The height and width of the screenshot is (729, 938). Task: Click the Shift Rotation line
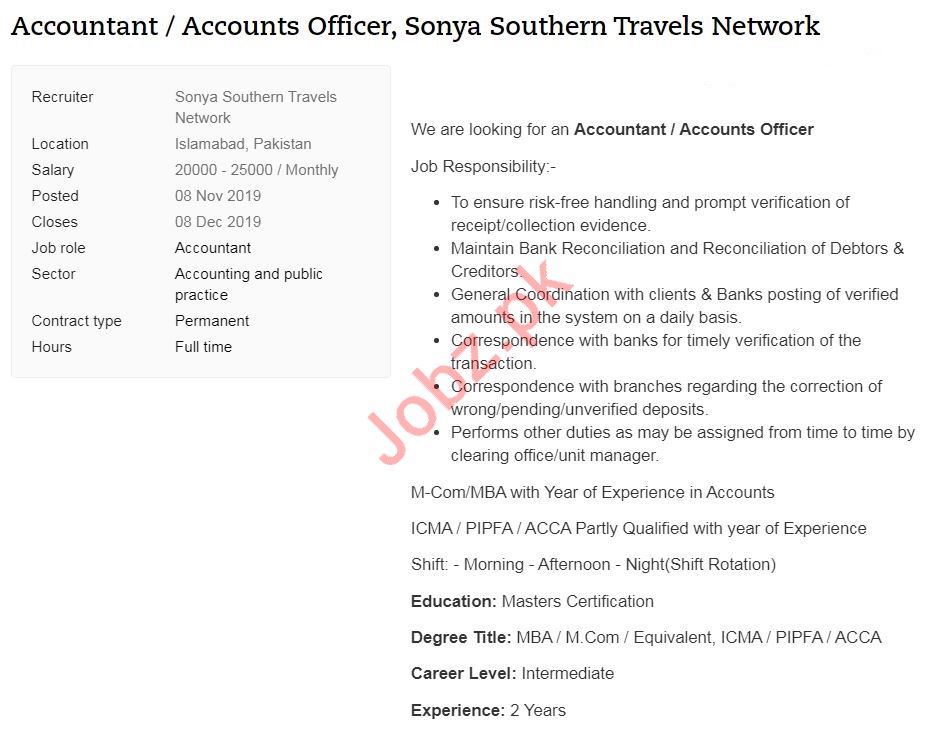coord(593,564)
